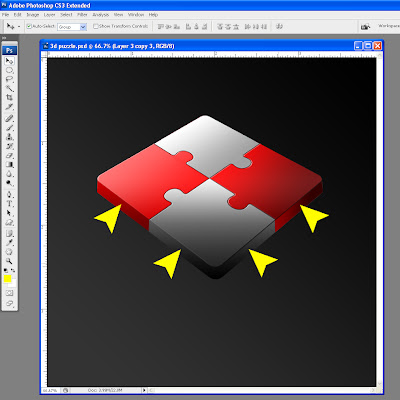400x400 pixels.
Task: Swap or reset foreground and background colors
Action: click(9, 270)
